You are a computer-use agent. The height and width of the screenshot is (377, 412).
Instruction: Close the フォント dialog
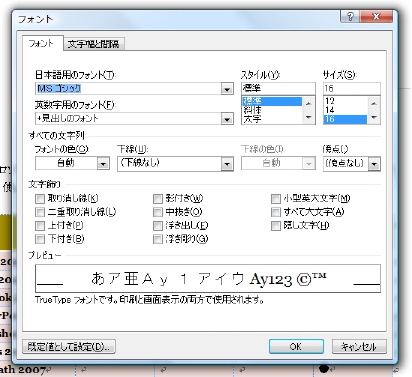click(x=376, y=16)
